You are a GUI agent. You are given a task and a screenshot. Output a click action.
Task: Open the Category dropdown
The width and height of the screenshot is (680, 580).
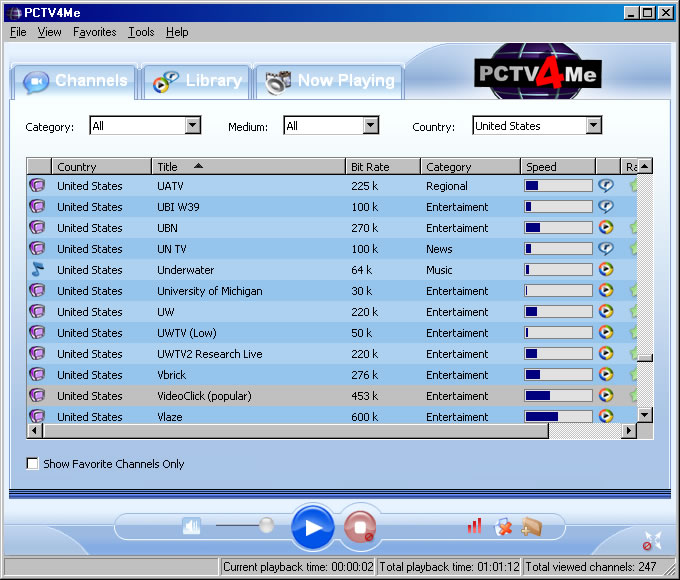[x=193, y=125]
